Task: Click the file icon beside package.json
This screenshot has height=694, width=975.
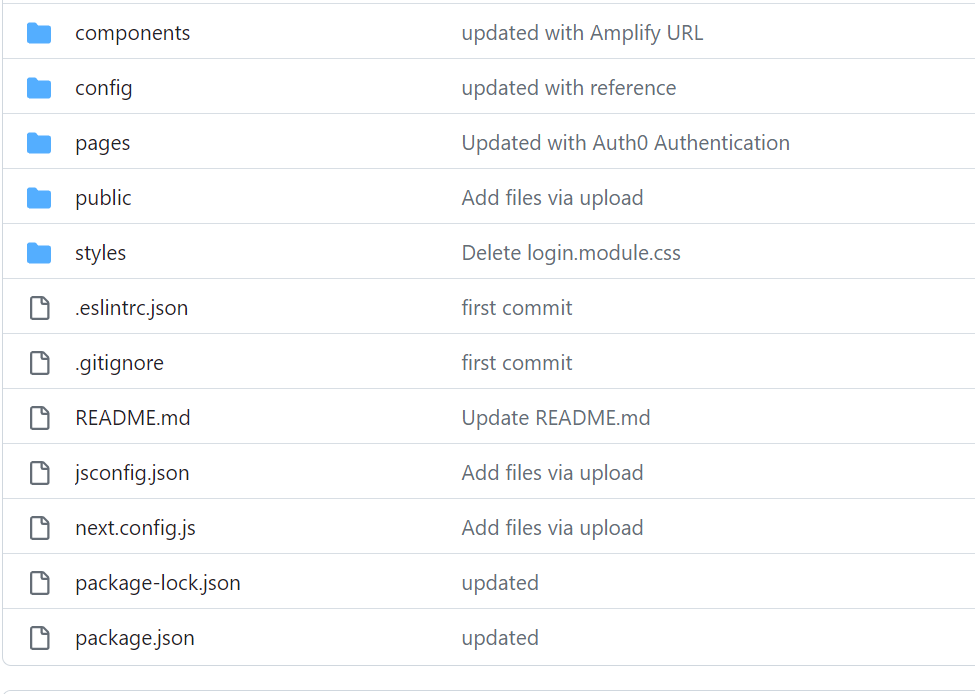Action: (x=40, y=637)
